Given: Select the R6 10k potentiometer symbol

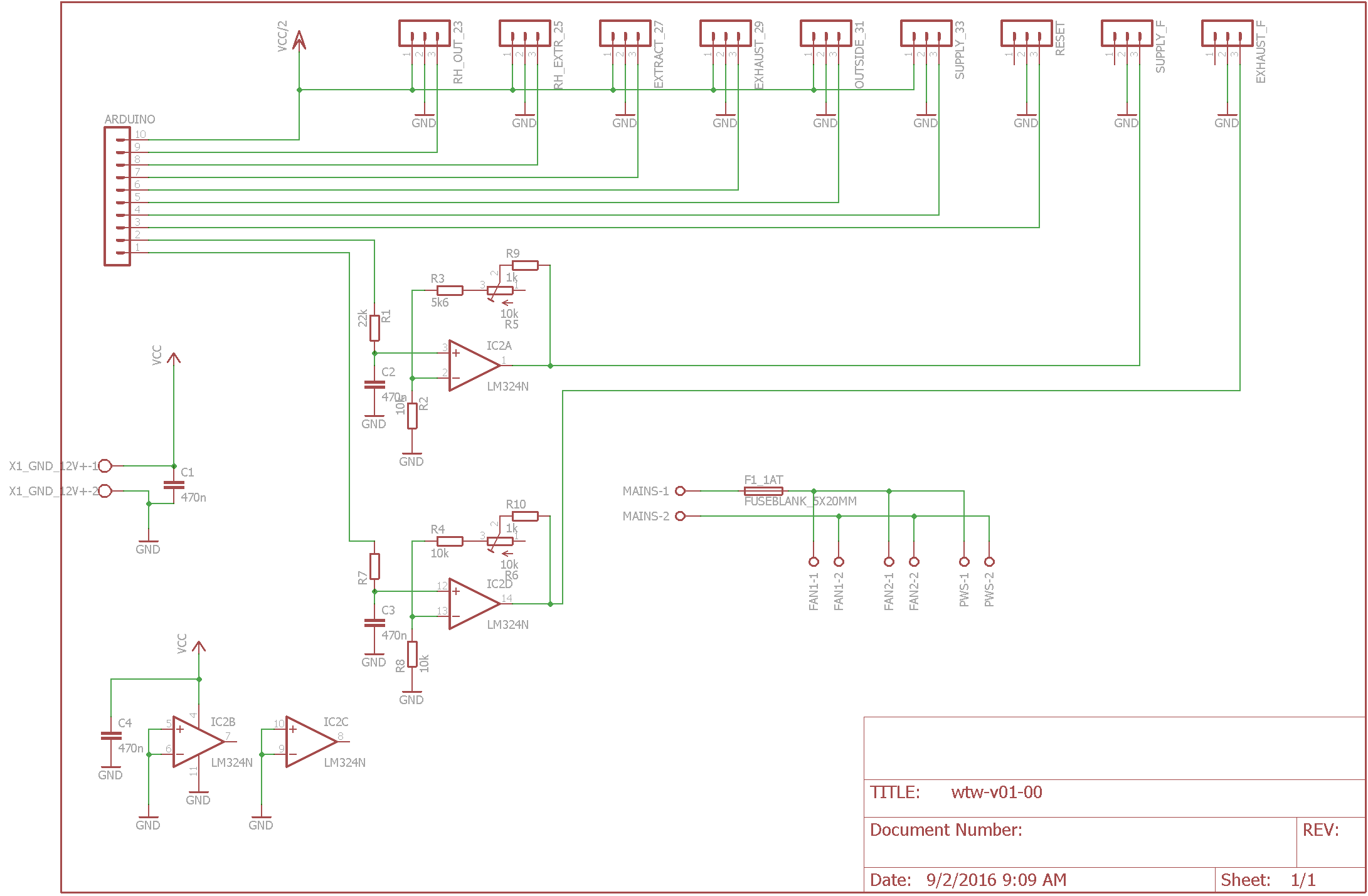Looking at the screenshot, I should pyautogui.click(x=500, y=542).
